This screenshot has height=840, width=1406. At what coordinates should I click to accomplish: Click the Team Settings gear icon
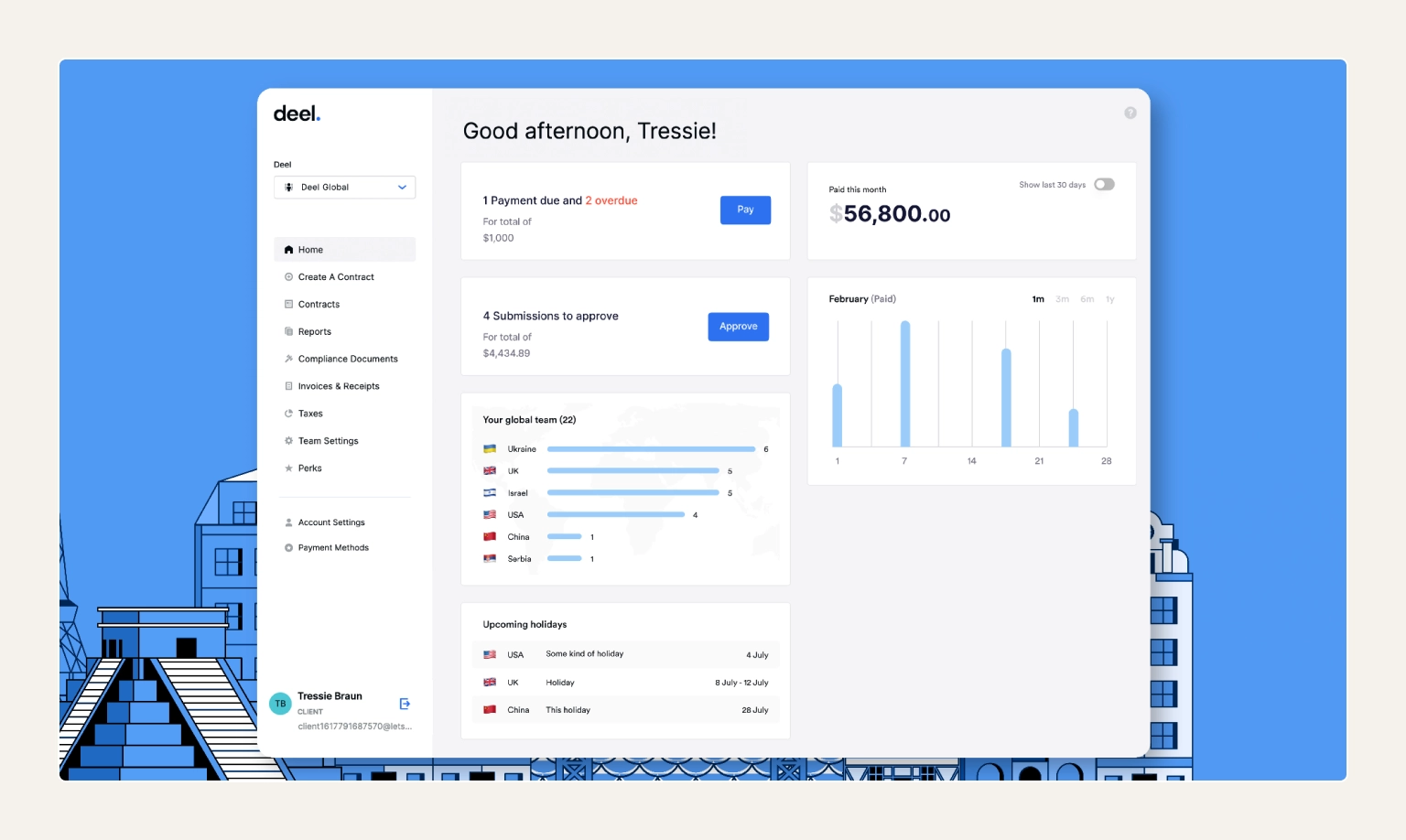coord(288,441)
